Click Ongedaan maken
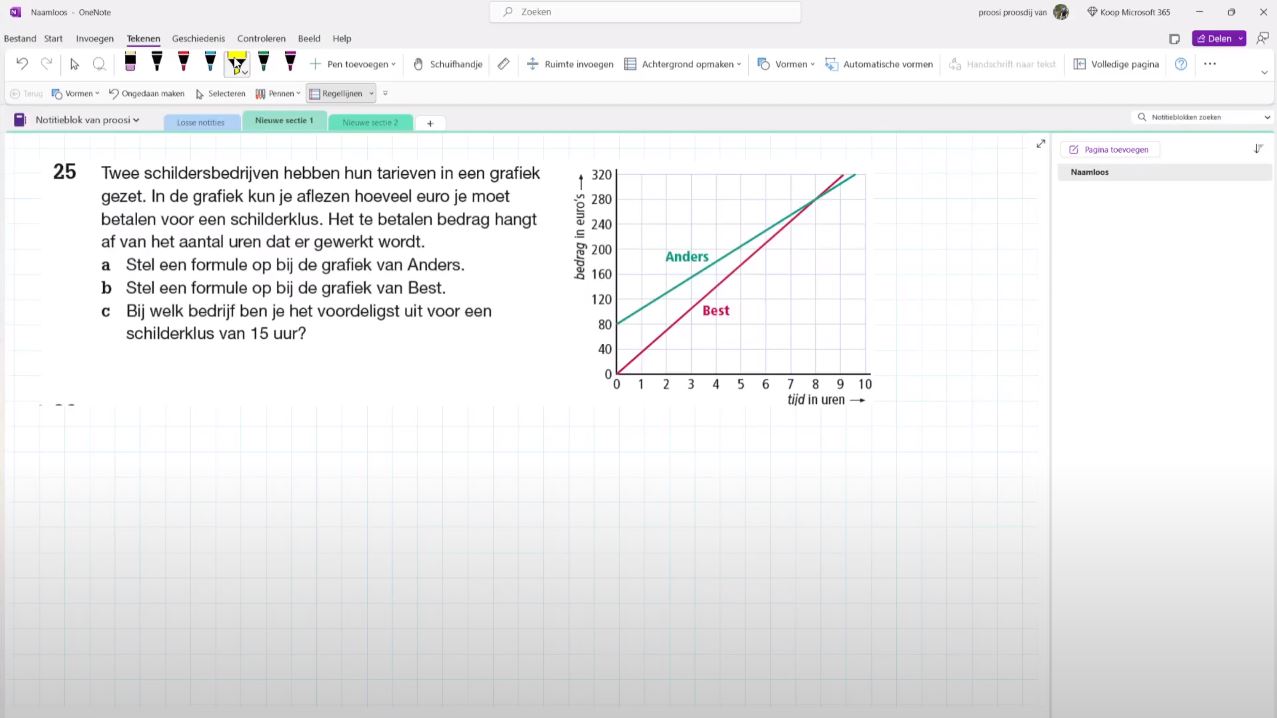1277x718 pixels. (x=147, y=93)
